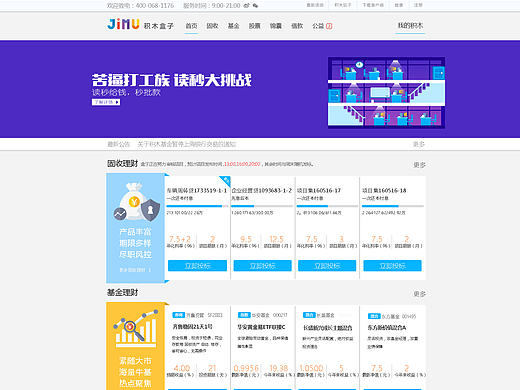The image size is (520, 390).
Task: Open the loan title ending 1093683-1-2
Action: coord(262,191)
